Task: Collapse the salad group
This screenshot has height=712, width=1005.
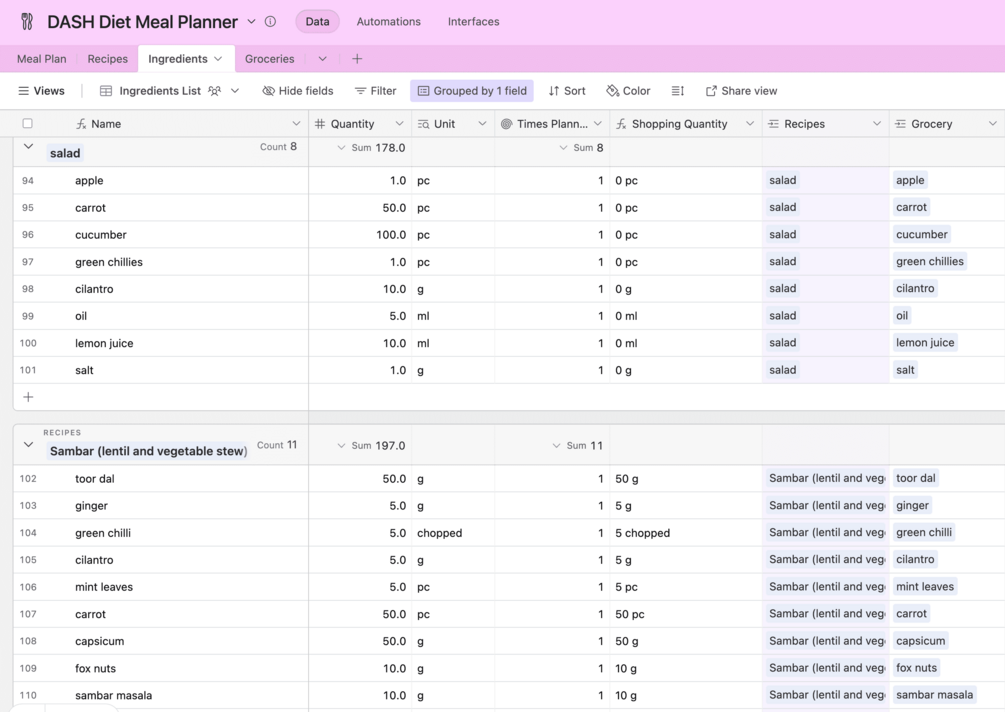Action: coord(28,147)
